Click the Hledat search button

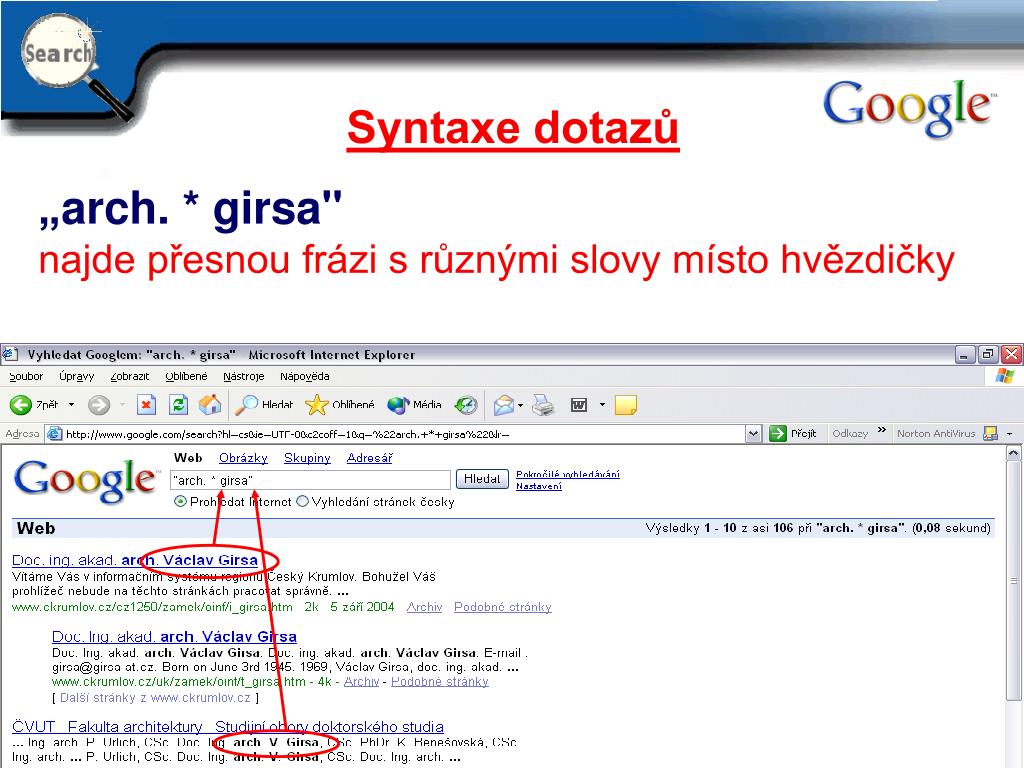[482, 479]
